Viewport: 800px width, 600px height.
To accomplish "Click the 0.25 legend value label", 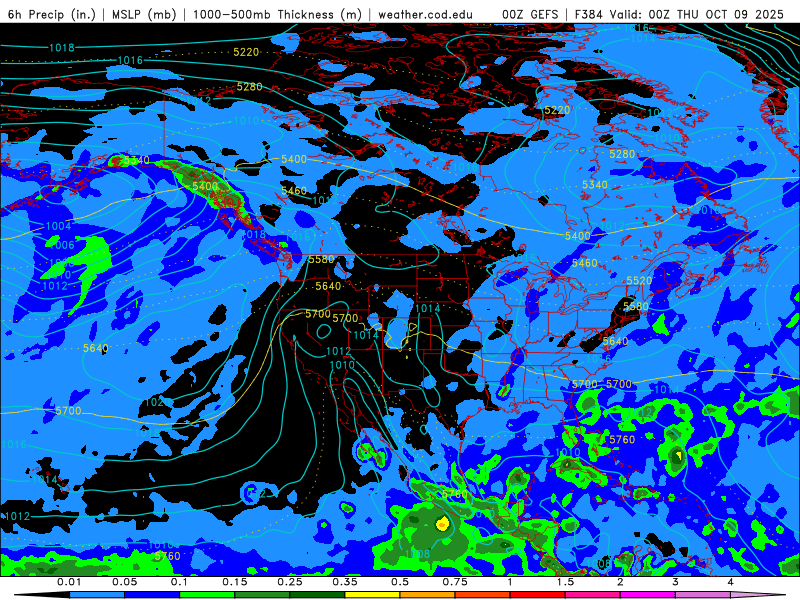I will point(289,582).
